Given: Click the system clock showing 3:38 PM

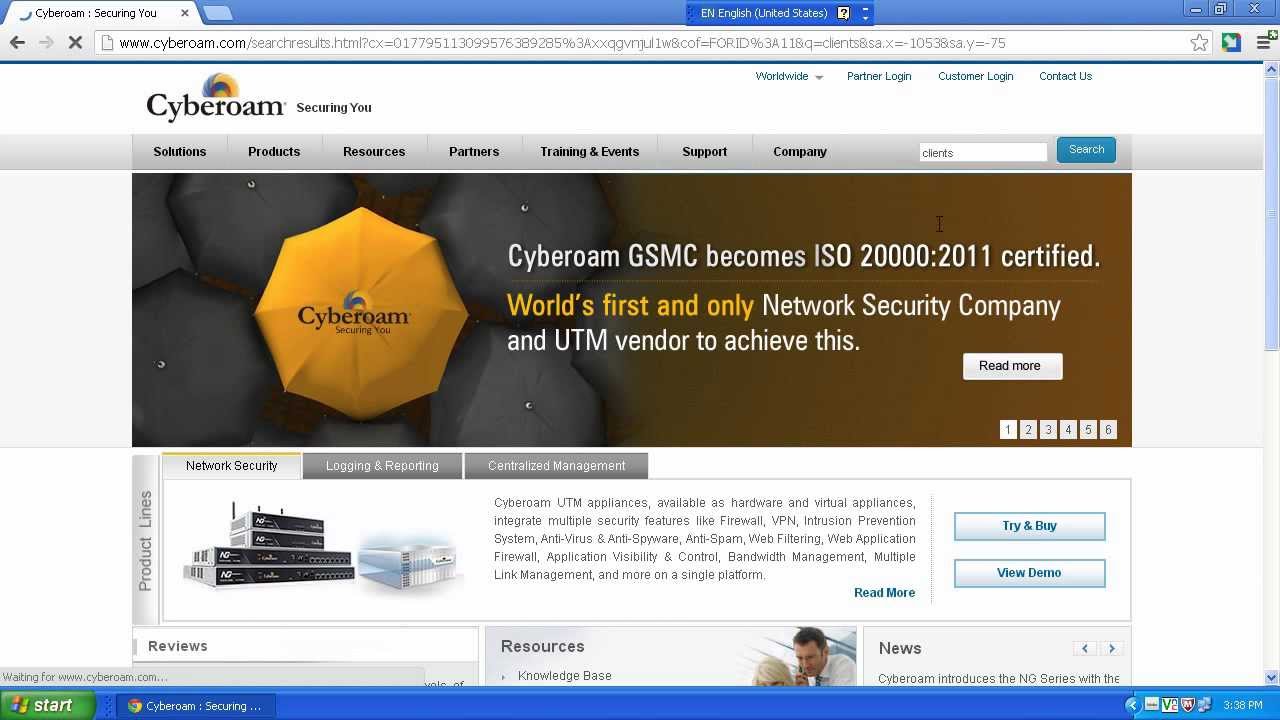Looking at the screenshot, I should [1242, 705].
